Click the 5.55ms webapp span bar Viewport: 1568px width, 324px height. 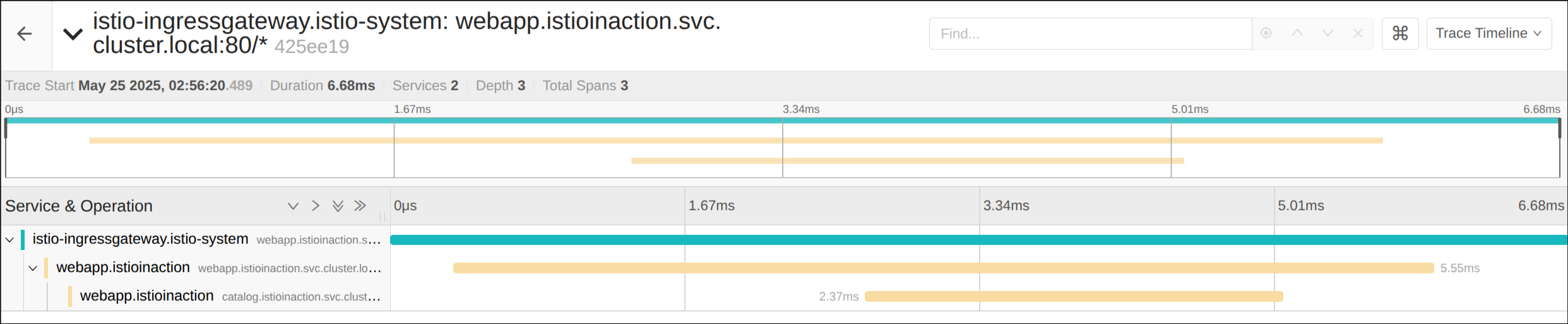[x=944, y=268]
